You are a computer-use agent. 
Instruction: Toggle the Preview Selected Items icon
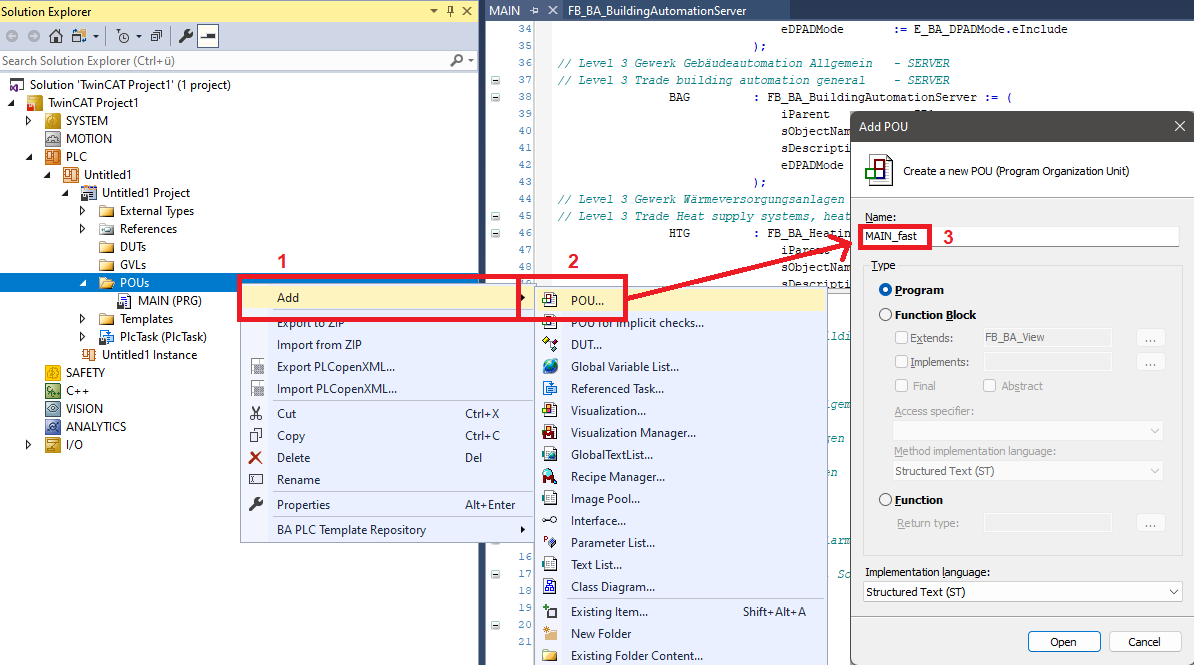tap(208, 37)
